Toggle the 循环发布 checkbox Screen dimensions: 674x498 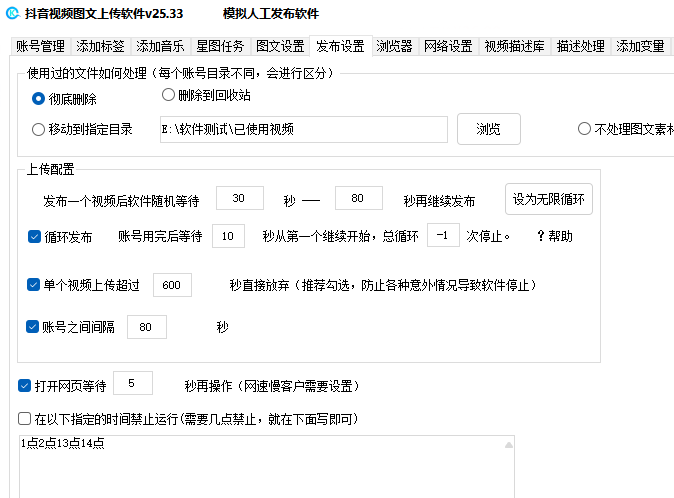coord(35,237)
